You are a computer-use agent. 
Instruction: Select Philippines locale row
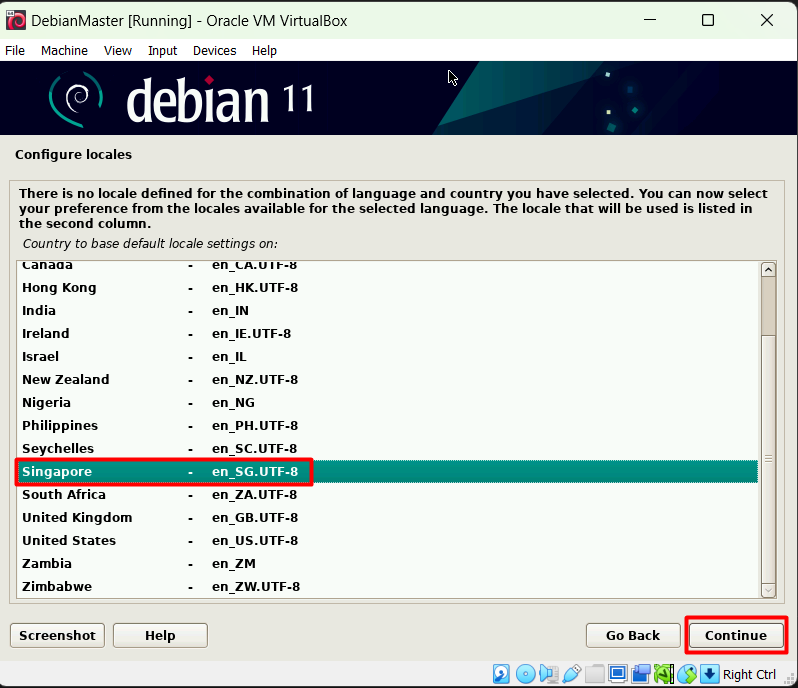coord(387,425)
